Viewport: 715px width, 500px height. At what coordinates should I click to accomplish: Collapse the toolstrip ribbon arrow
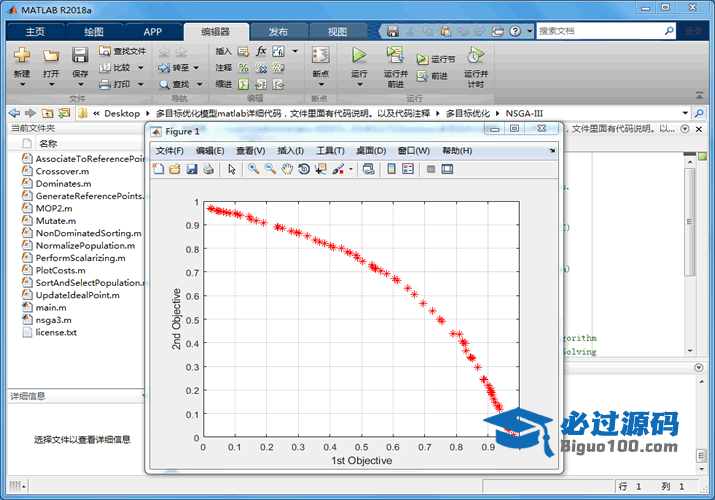click(699, 95)
